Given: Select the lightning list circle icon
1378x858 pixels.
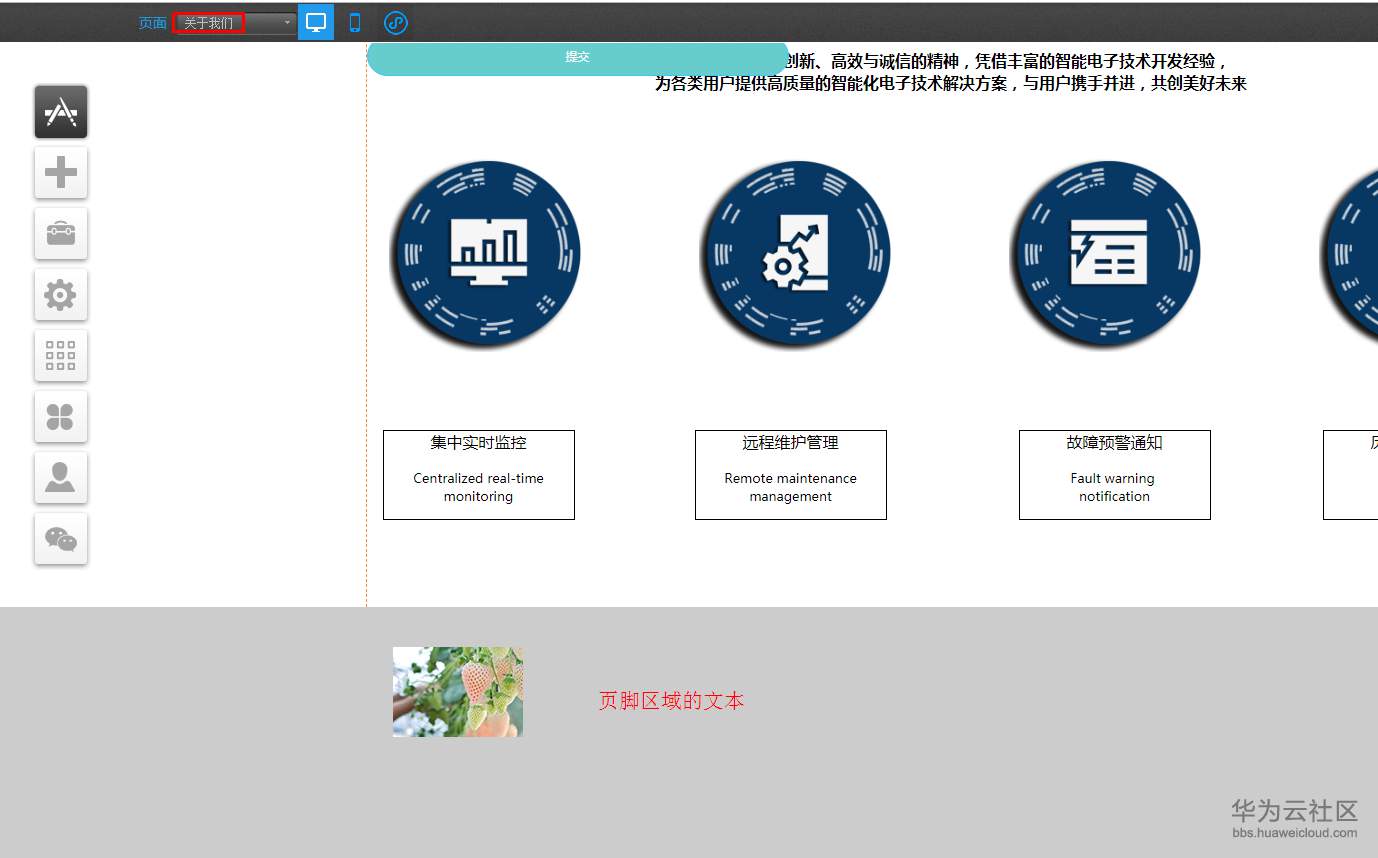Looking at the screenshot, I should tap(1106, 255).
